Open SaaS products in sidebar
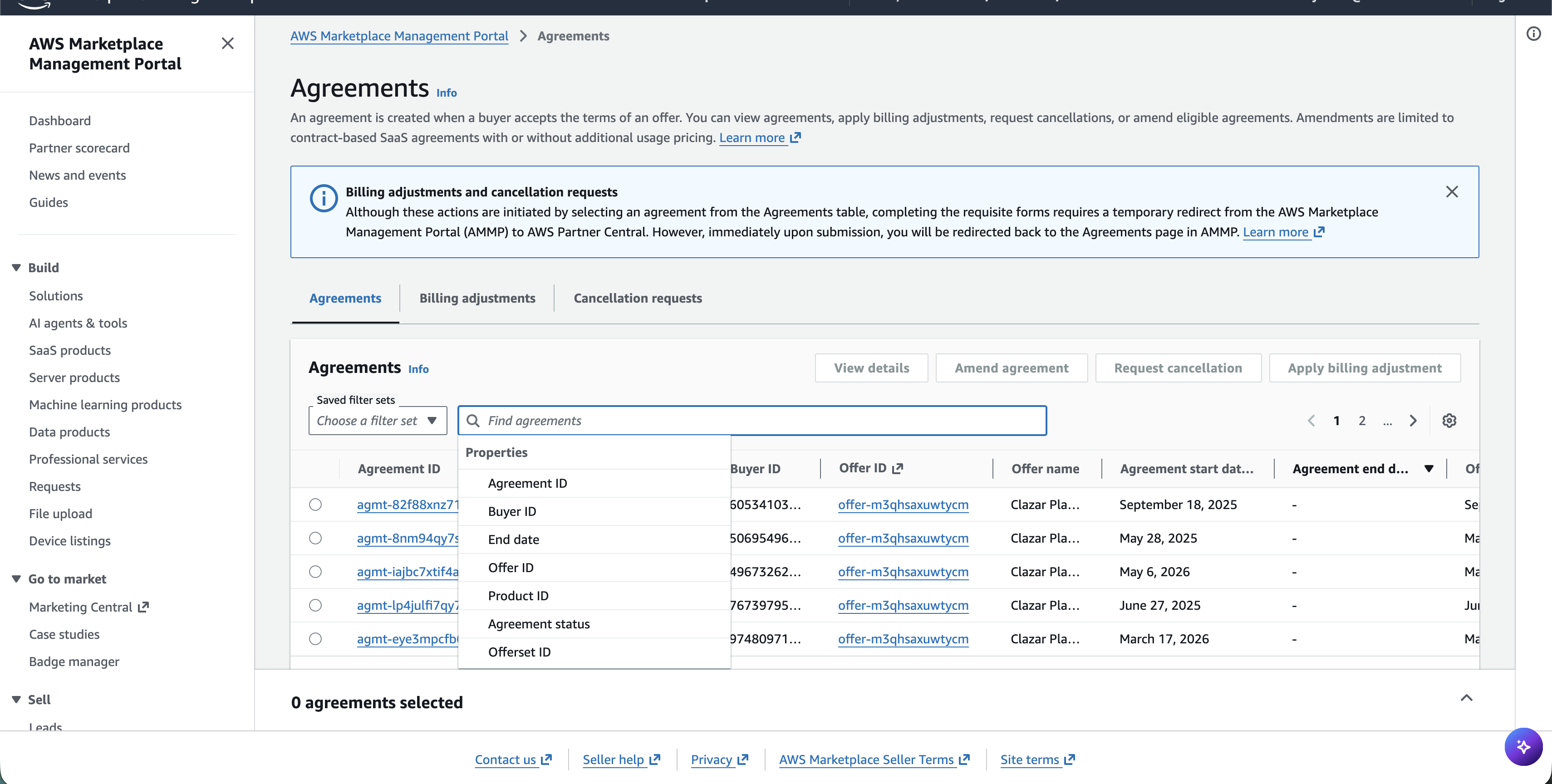The height and width of the screenshot is (784, 1552). coord(70,350)
